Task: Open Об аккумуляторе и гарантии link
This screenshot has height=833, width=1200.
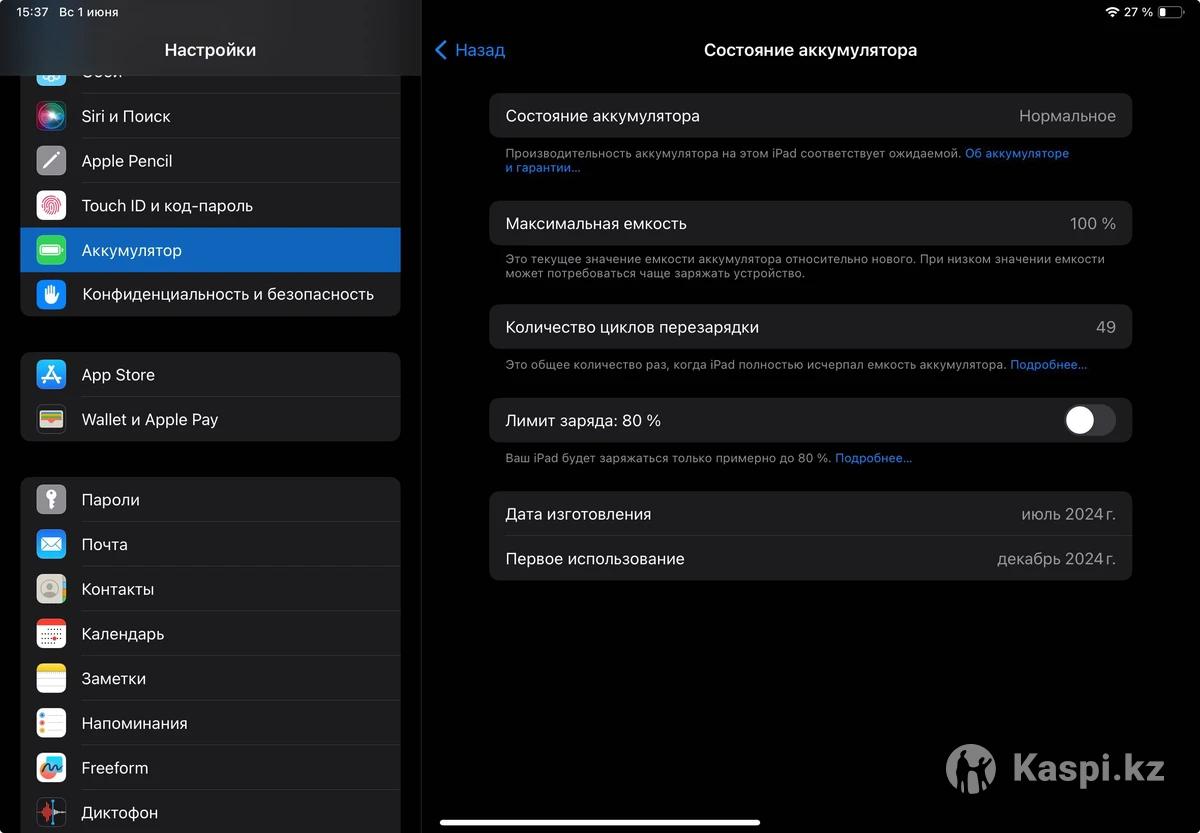Action: [787, 161]
